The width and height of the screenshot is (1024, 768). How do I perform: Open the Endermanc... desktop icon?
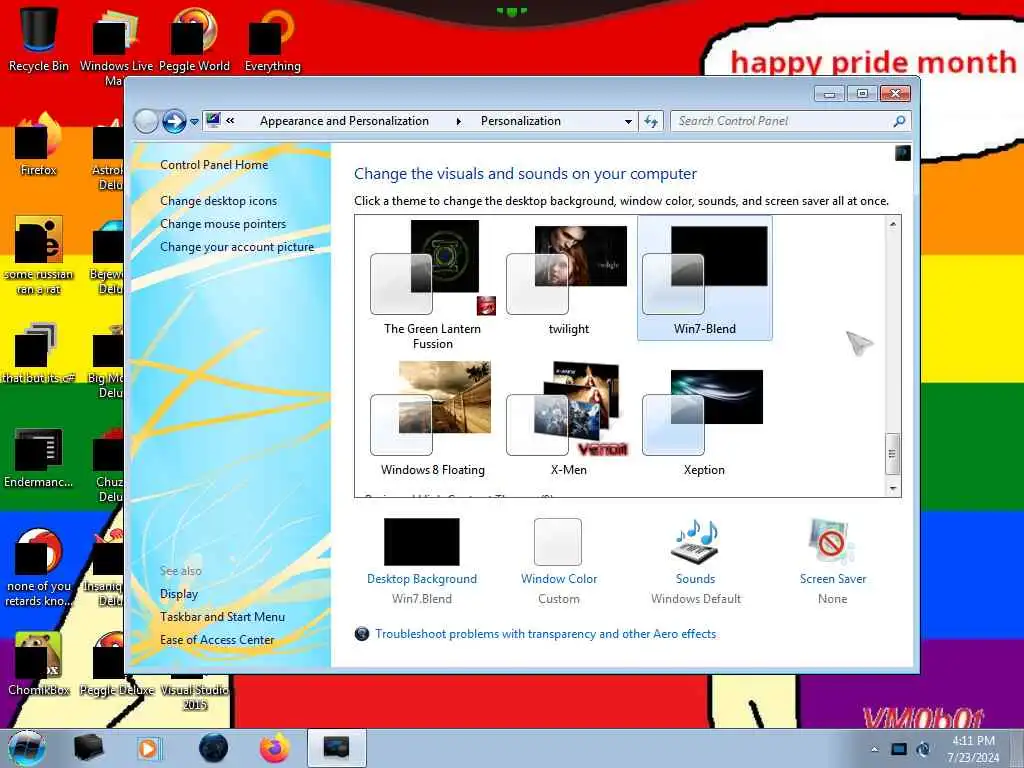[39, 457]
